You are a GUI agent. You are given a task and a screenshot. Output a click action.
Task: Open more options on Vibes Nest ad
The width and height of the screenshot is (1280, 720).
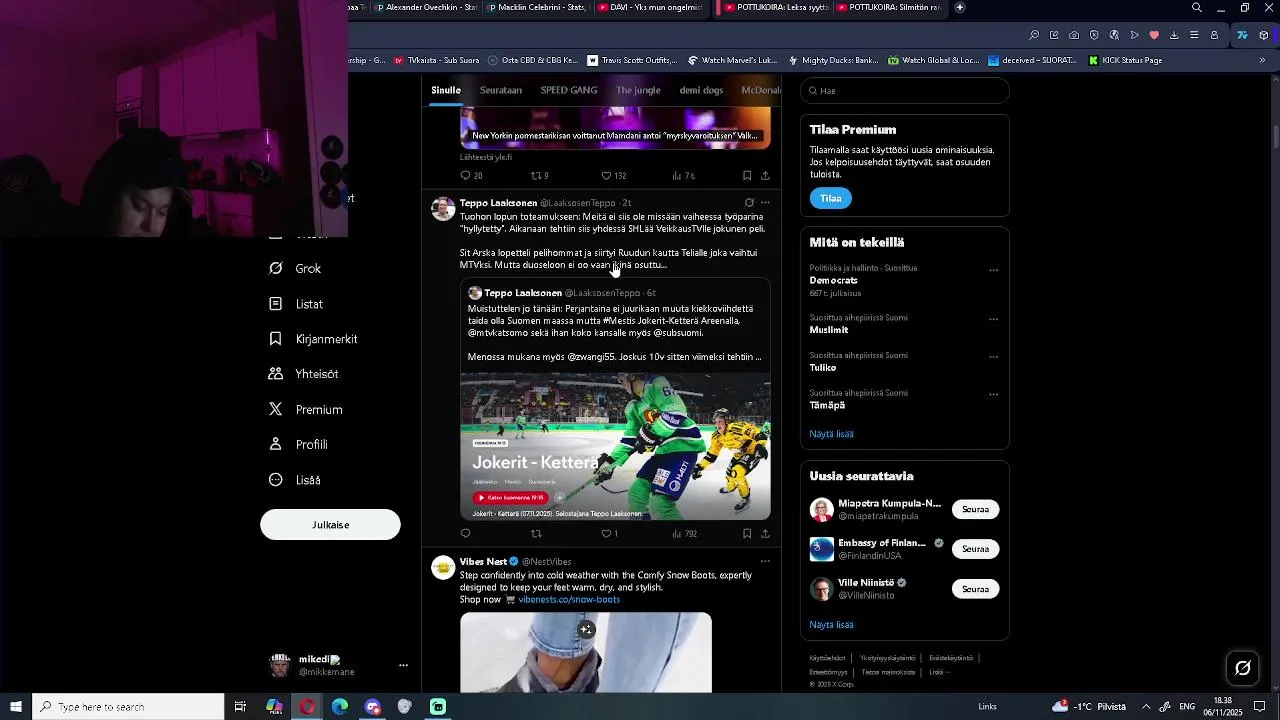(765, 561)
